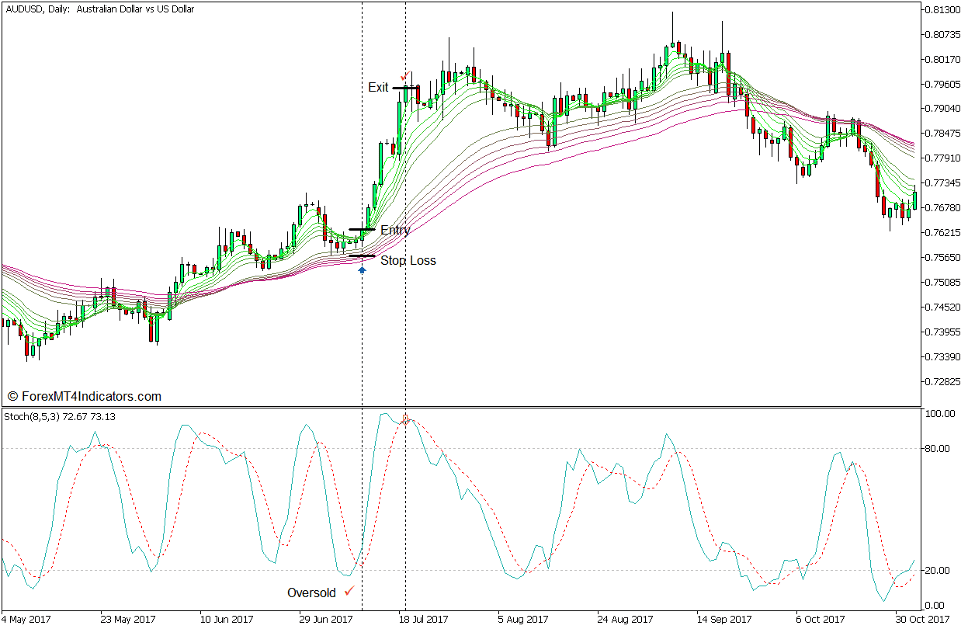Select the Stop Loss label text
Screen dimensions: 977x629
(408, 261)
